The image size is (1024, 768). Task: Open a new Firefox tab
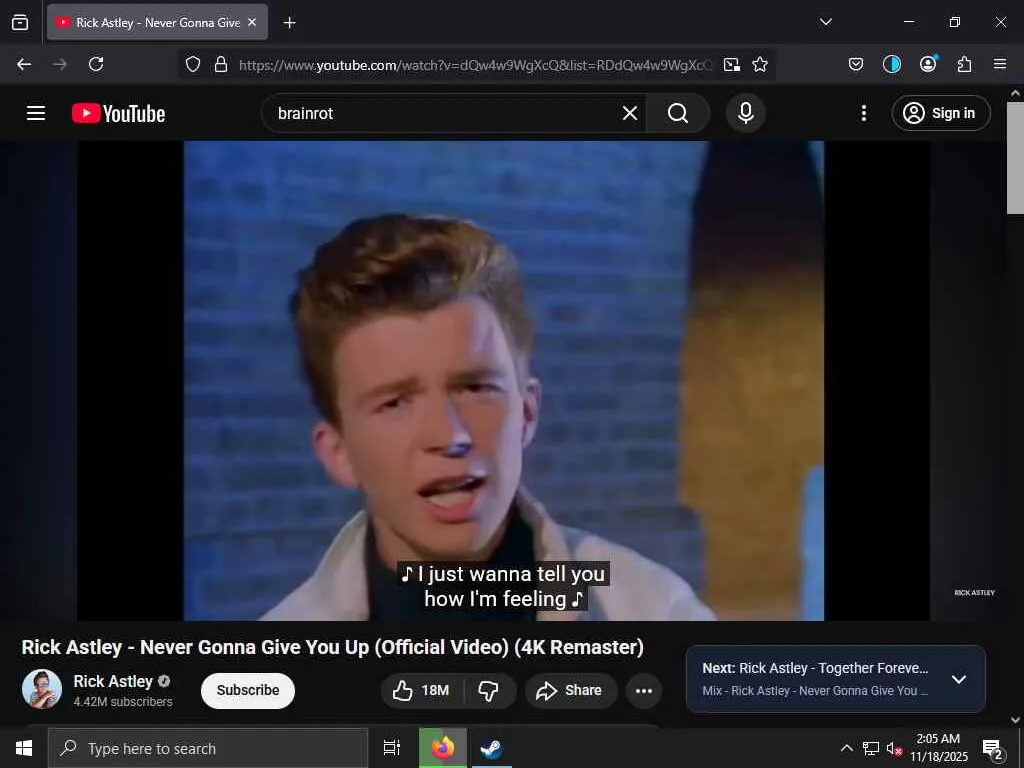(289, 23)
